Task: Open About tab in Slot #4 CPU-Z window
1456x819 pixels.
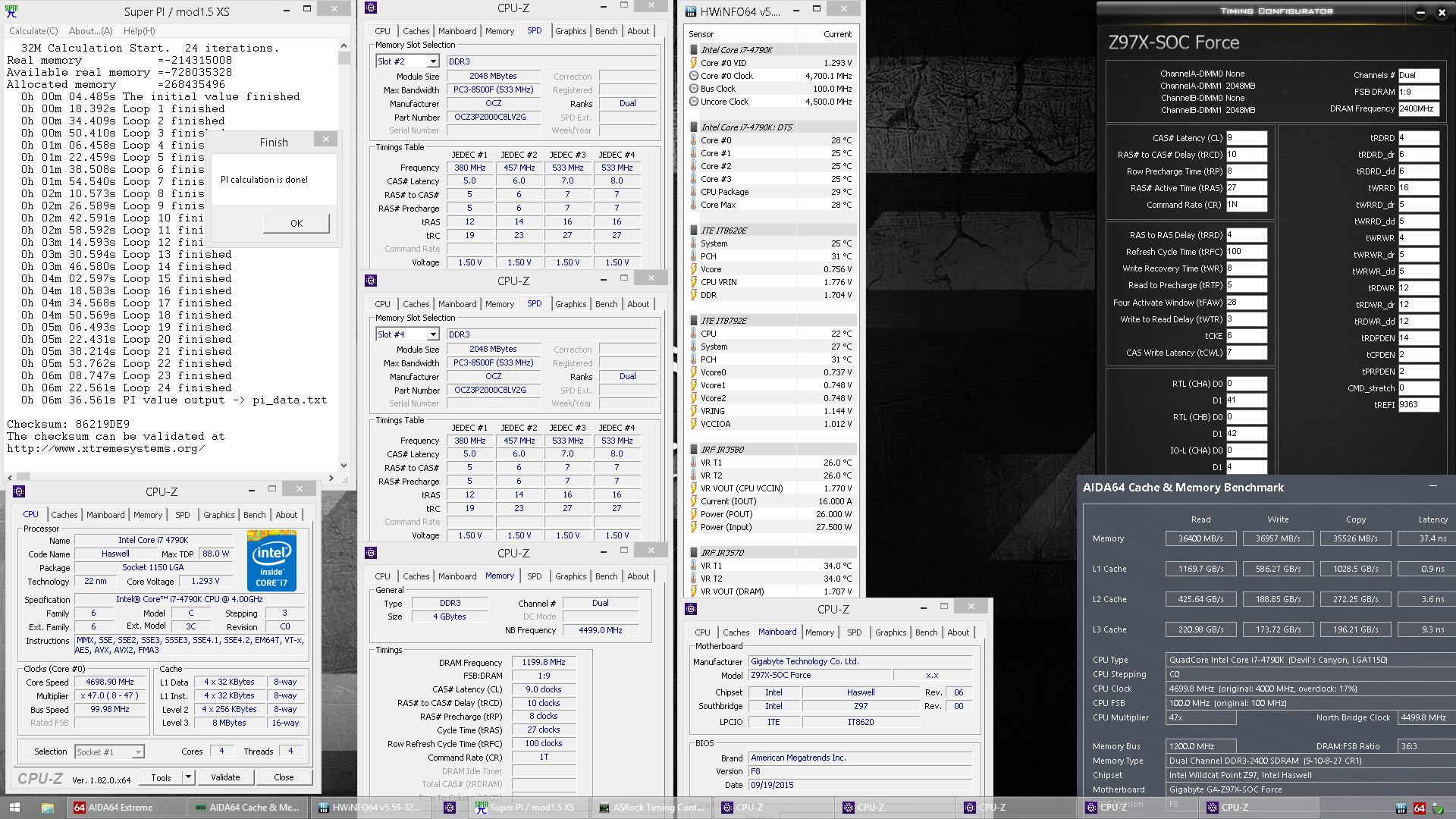Action: (x=638, y=304)
